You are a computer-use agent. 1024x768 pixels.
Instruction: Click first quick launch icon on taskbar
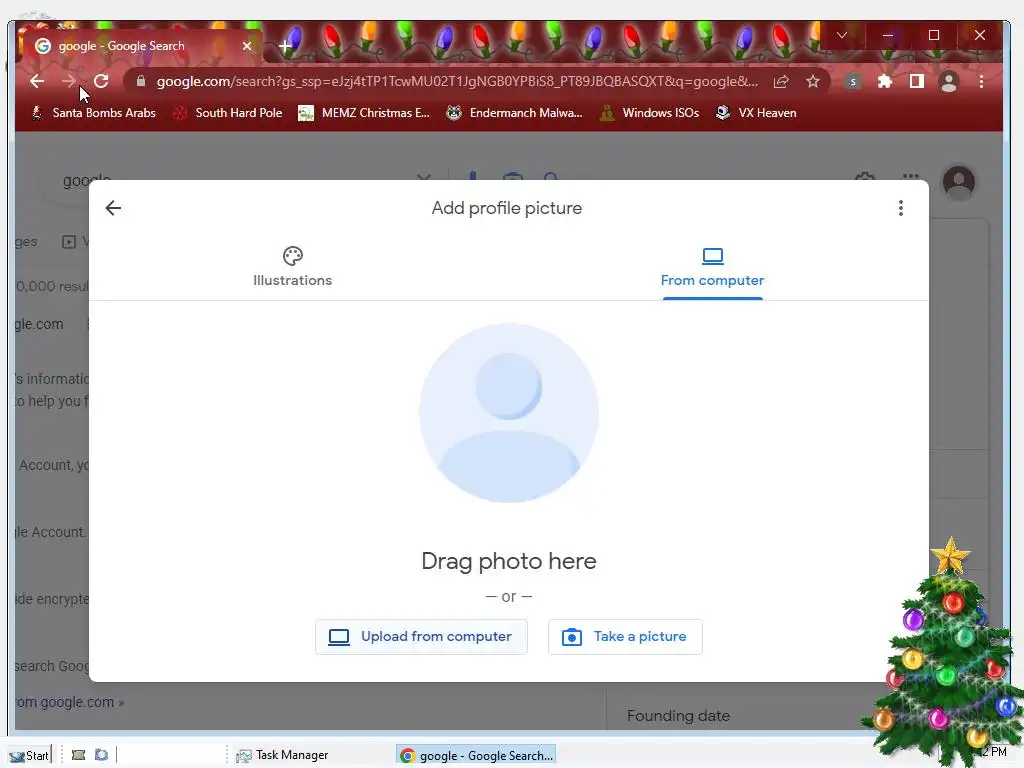(x=78, y=755)
